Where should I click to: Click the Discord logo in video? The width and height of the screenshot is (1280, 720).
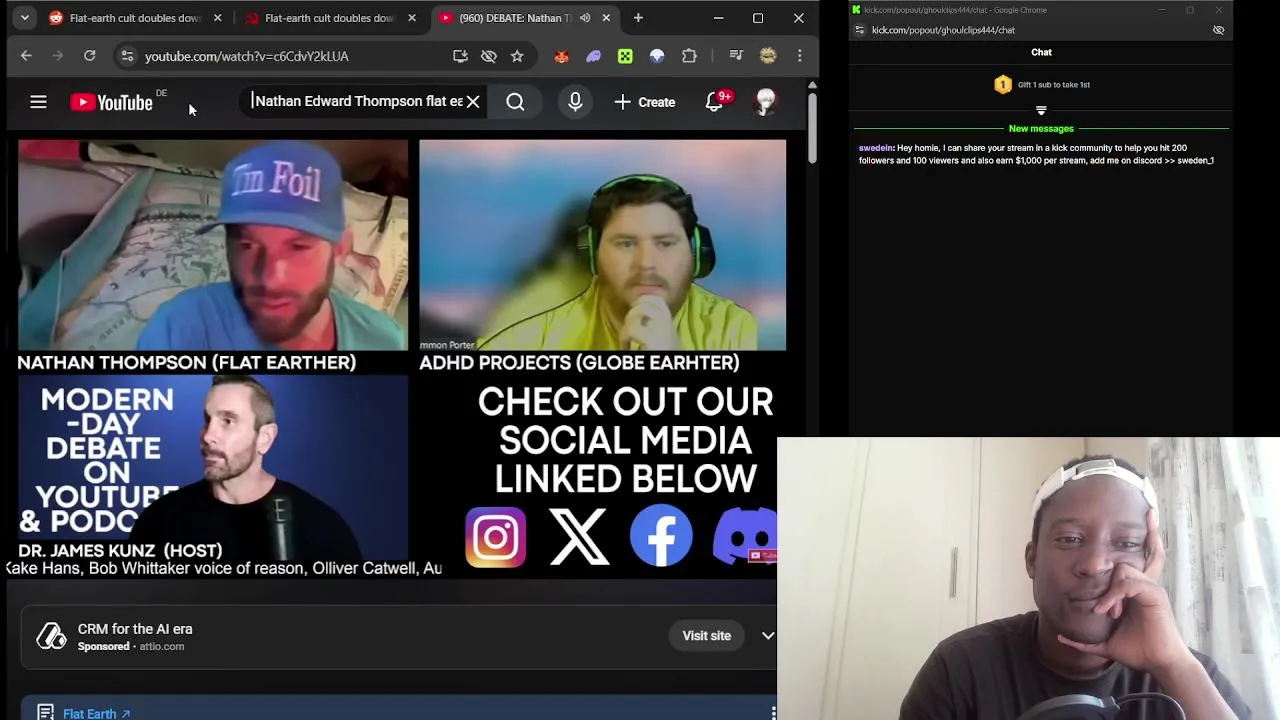pos(745,536)
